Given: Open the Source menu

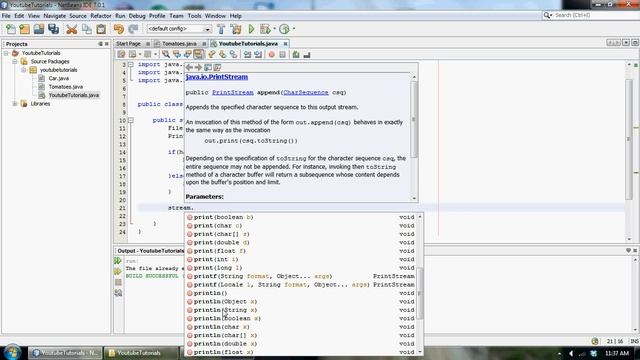Looking at the screenshot, I should tap(78, 16).
